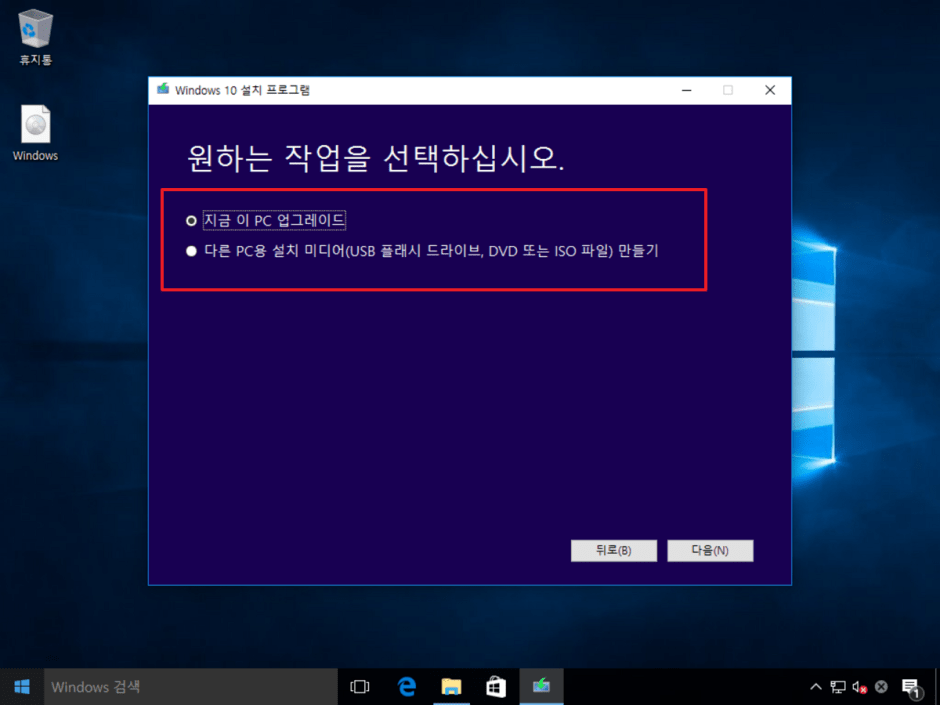The image size is (940, 705).
Task: Select the Windows disc image desktop icon
Action: [x=35, y=133]
